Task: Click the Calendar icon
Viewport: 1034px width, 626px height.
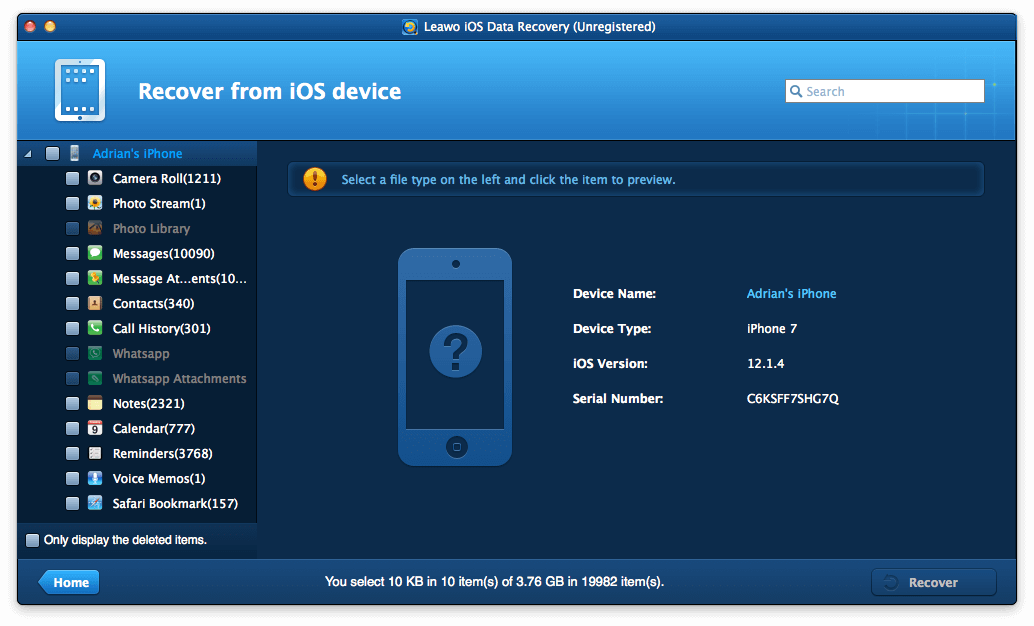Action: coord(95,428)
